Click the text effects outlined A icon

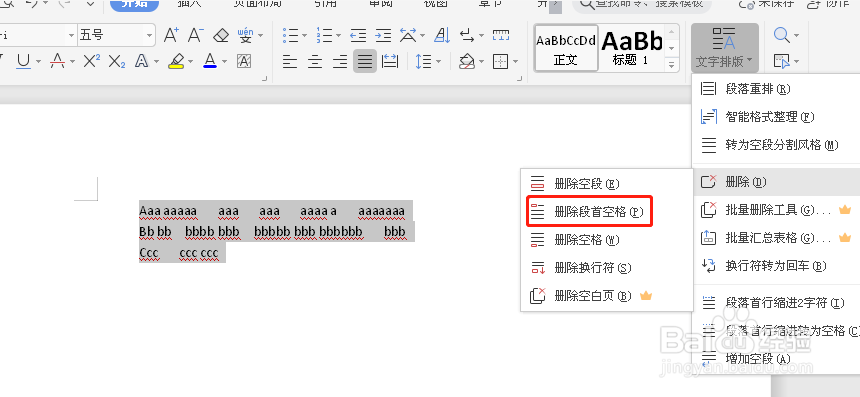(x=142, y=61)
